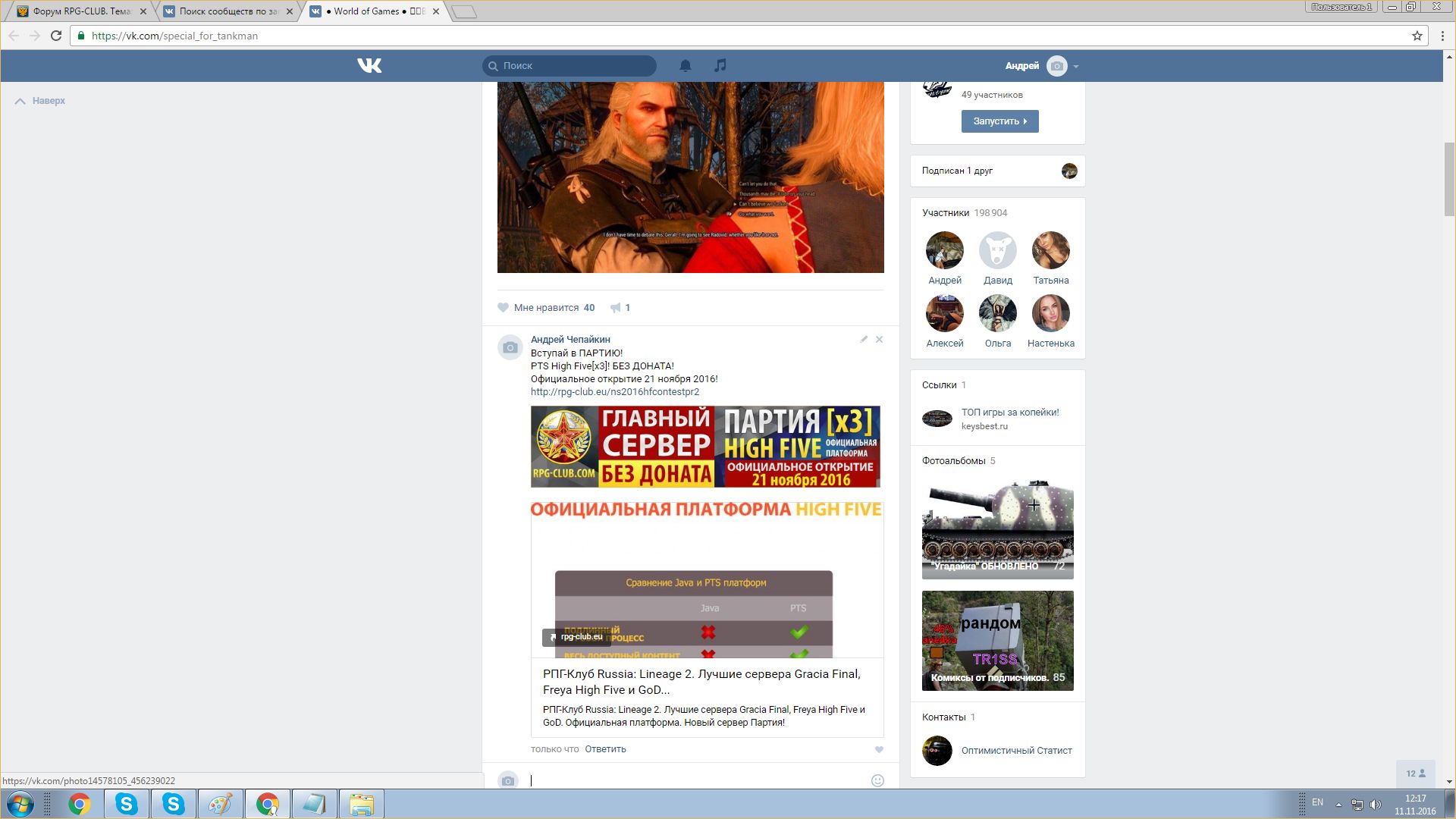Open the rpg-club.eu ns2016hfcontestpr2 link
The image size is (1456, 819).
pos(614,392)
